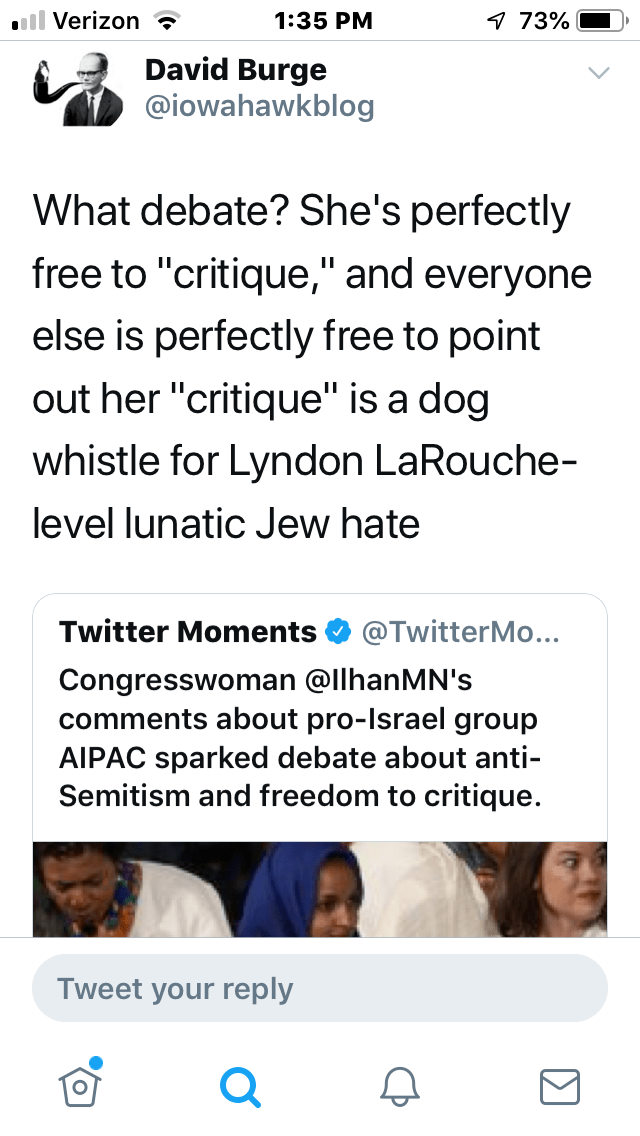The height and width of the screenshot is (1136, 640).
Task: Tap David Burge's main tweet text
Action: coord(310,365)
